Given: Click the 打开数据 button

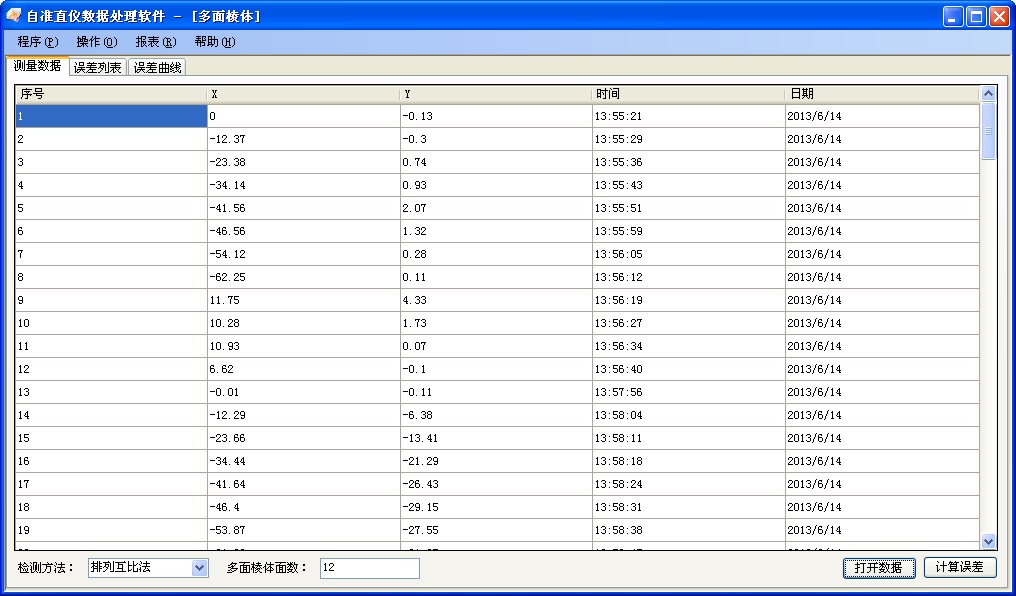Looking at the screenshot, I should [x=878, y=567].
